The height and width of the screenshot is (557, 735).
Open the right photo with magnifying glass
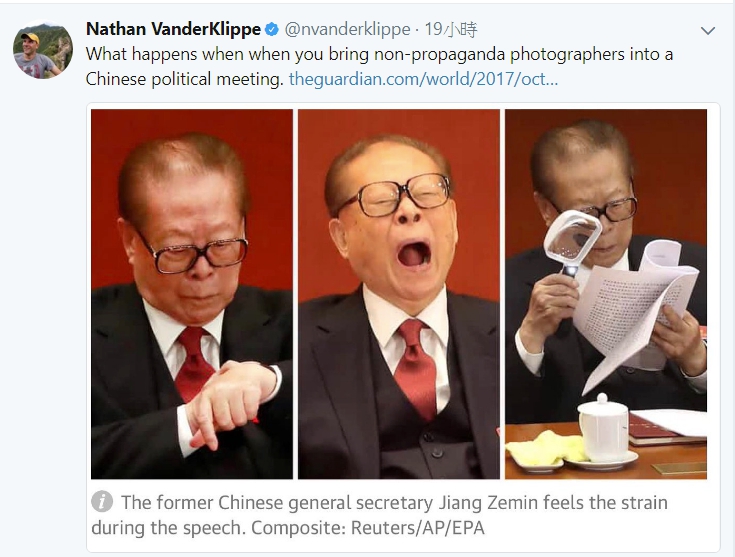(606, 294)
